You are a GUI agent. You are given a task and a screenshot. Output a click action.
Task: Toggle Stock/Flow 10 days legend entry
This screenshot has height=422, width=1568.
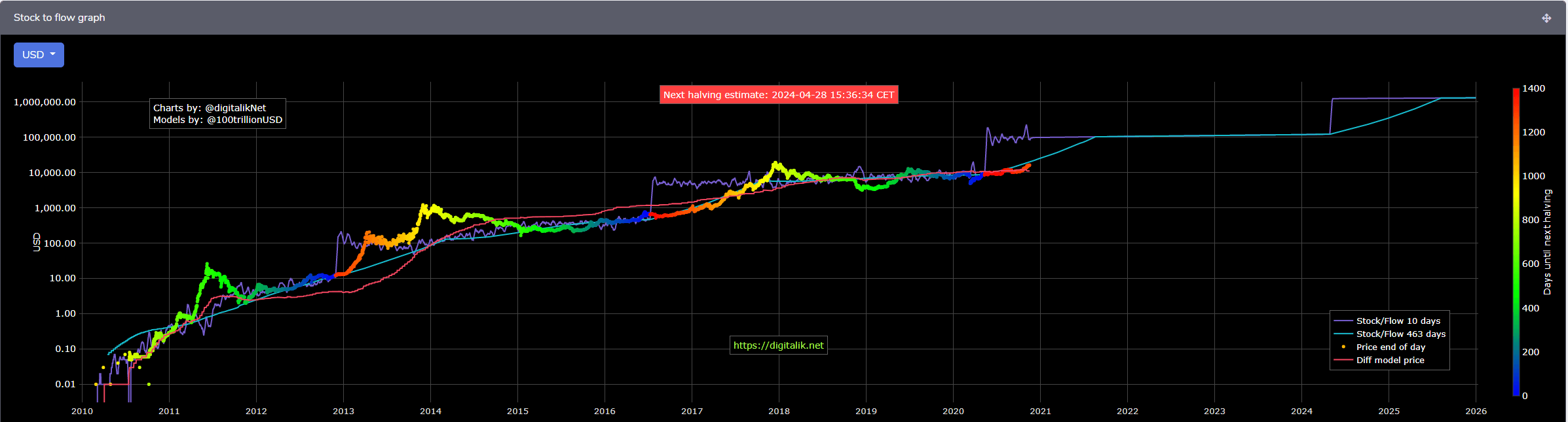[1398, 321]
